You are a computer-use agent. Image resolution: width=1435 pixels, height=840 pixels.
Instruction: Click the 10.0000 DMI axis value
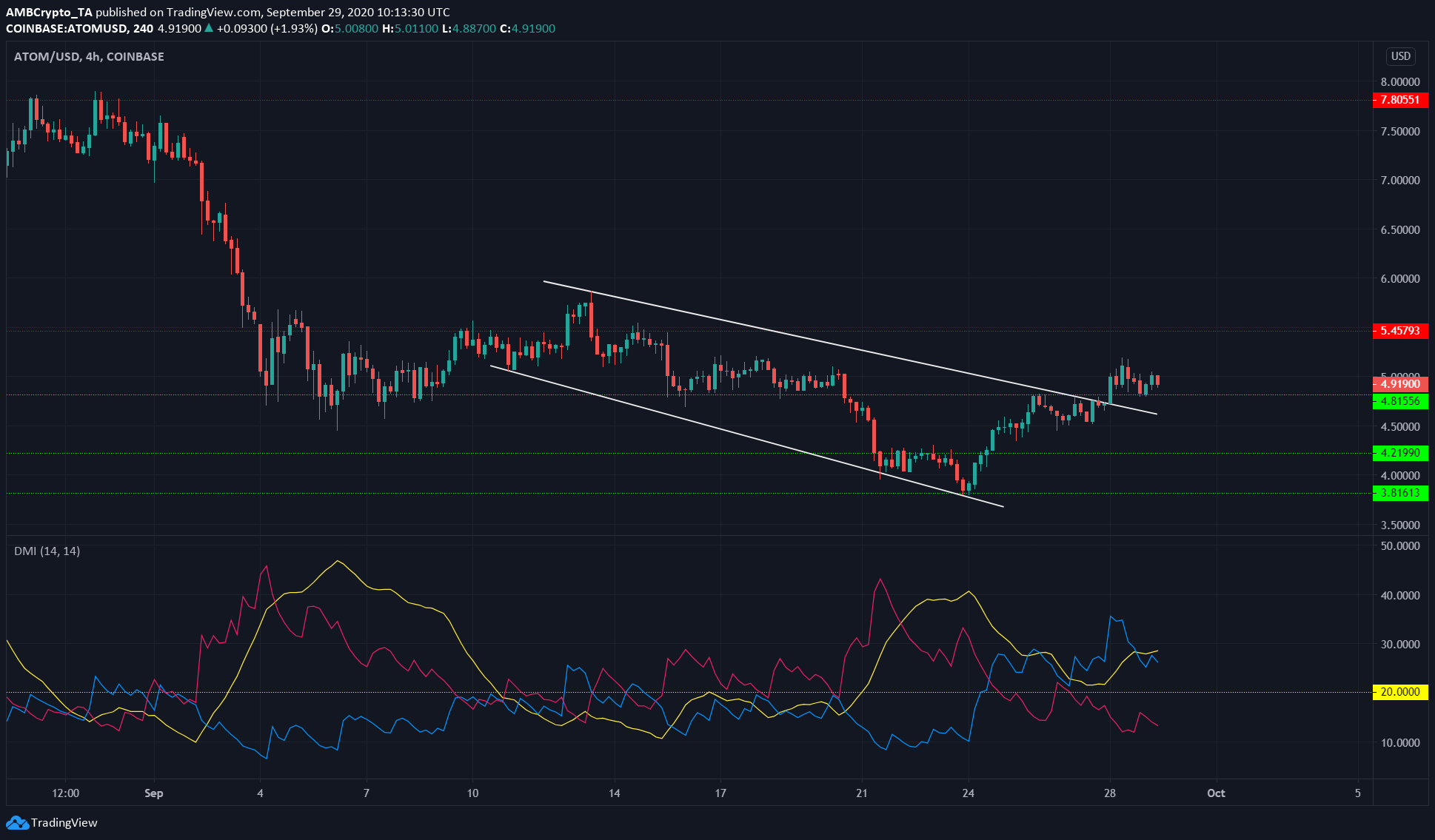1400,742
